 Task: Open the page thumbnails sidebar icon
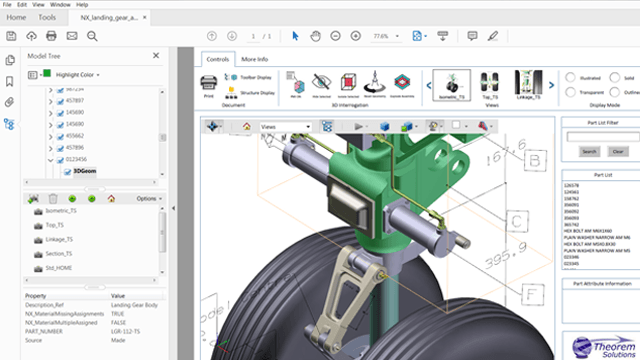9,60
